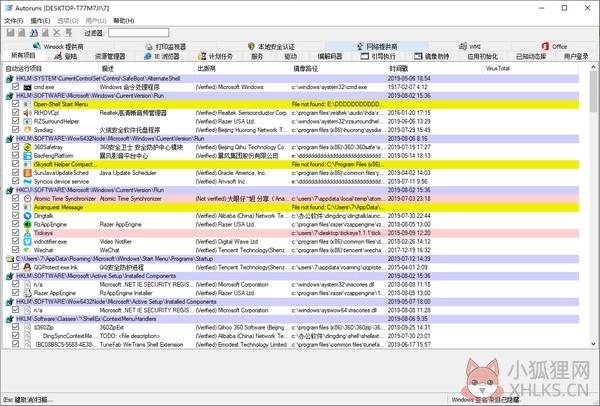Open the 网络提供商 tab with network icon
600x406 pixels.
pos(377,46)
